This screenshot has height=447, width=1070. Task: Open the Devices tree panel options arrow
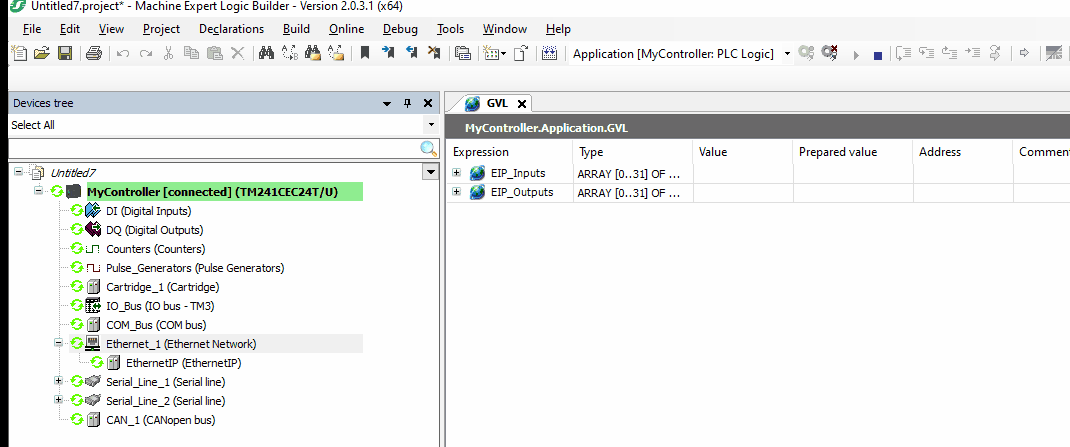coord(387,104)
